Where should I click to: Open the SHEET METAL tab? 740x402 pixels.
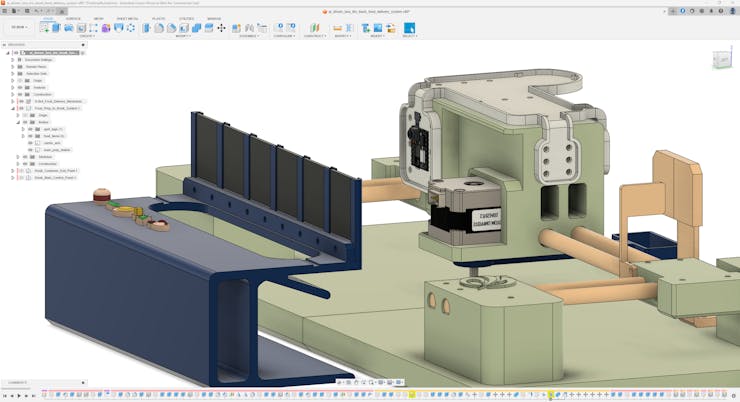coord(127,18)
